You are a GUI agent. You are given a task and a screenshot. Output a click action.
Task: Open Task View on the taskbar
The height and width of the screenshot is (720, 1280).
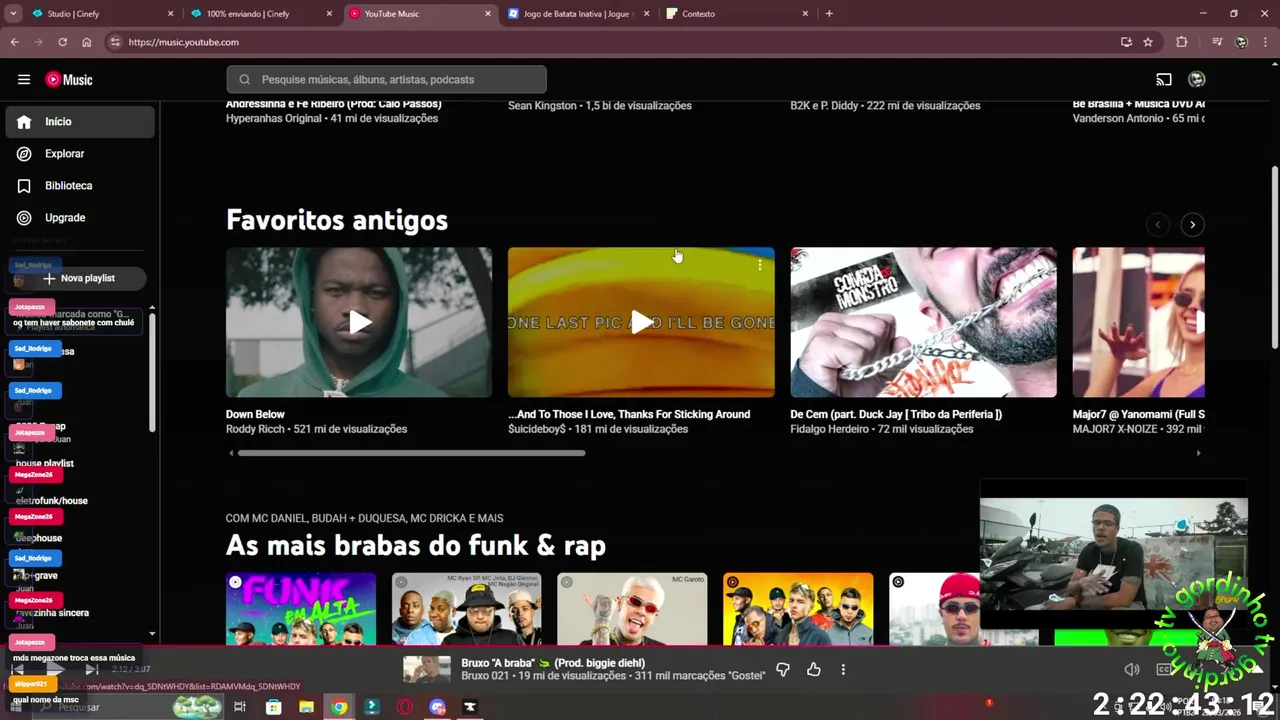pos(240,707)
